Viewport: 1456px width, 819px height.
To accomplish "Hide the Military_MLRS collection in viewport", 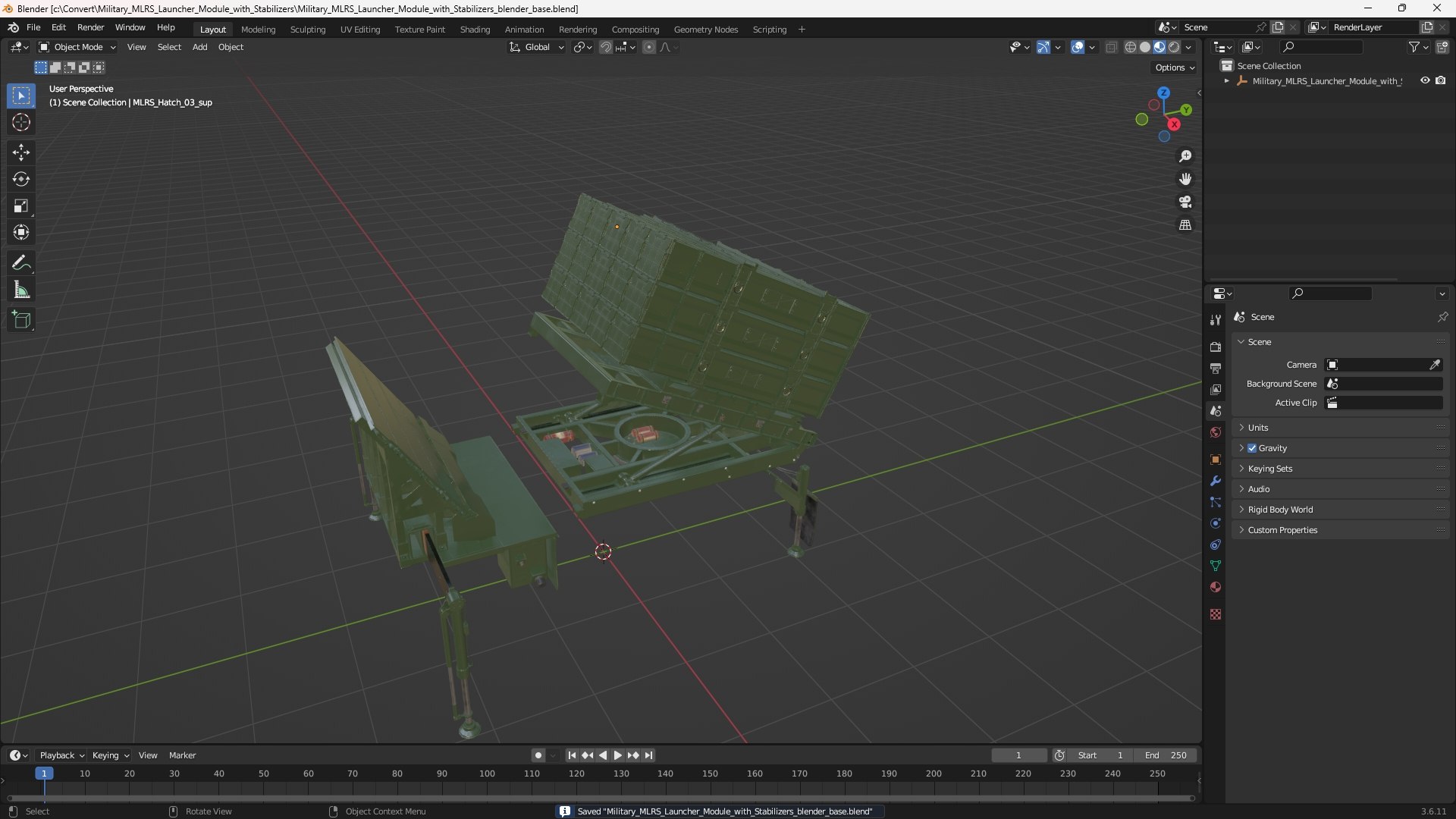I will [1425, 80].
